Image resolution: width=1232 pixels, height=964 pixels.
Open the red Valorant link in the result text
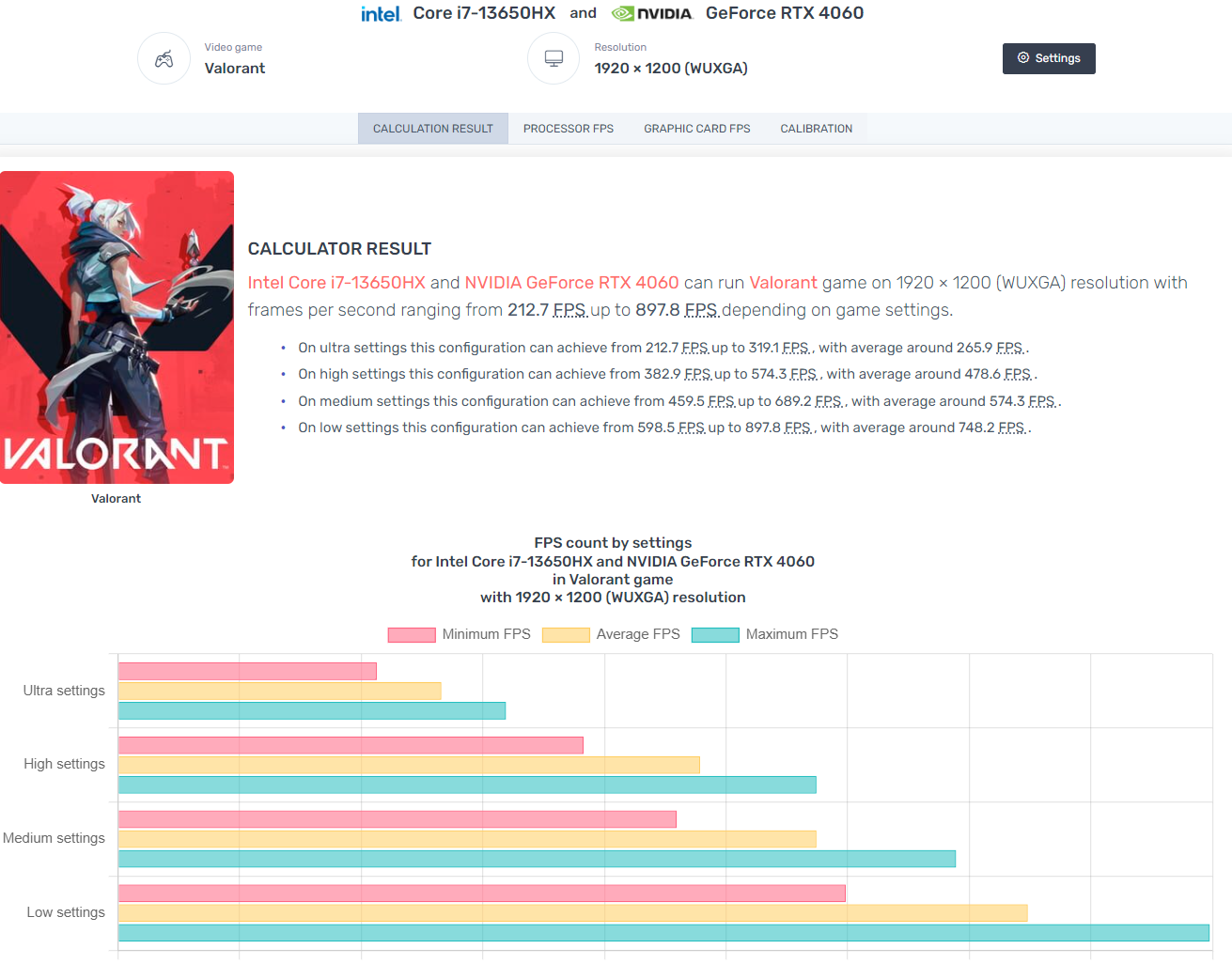tap(783, 283)
